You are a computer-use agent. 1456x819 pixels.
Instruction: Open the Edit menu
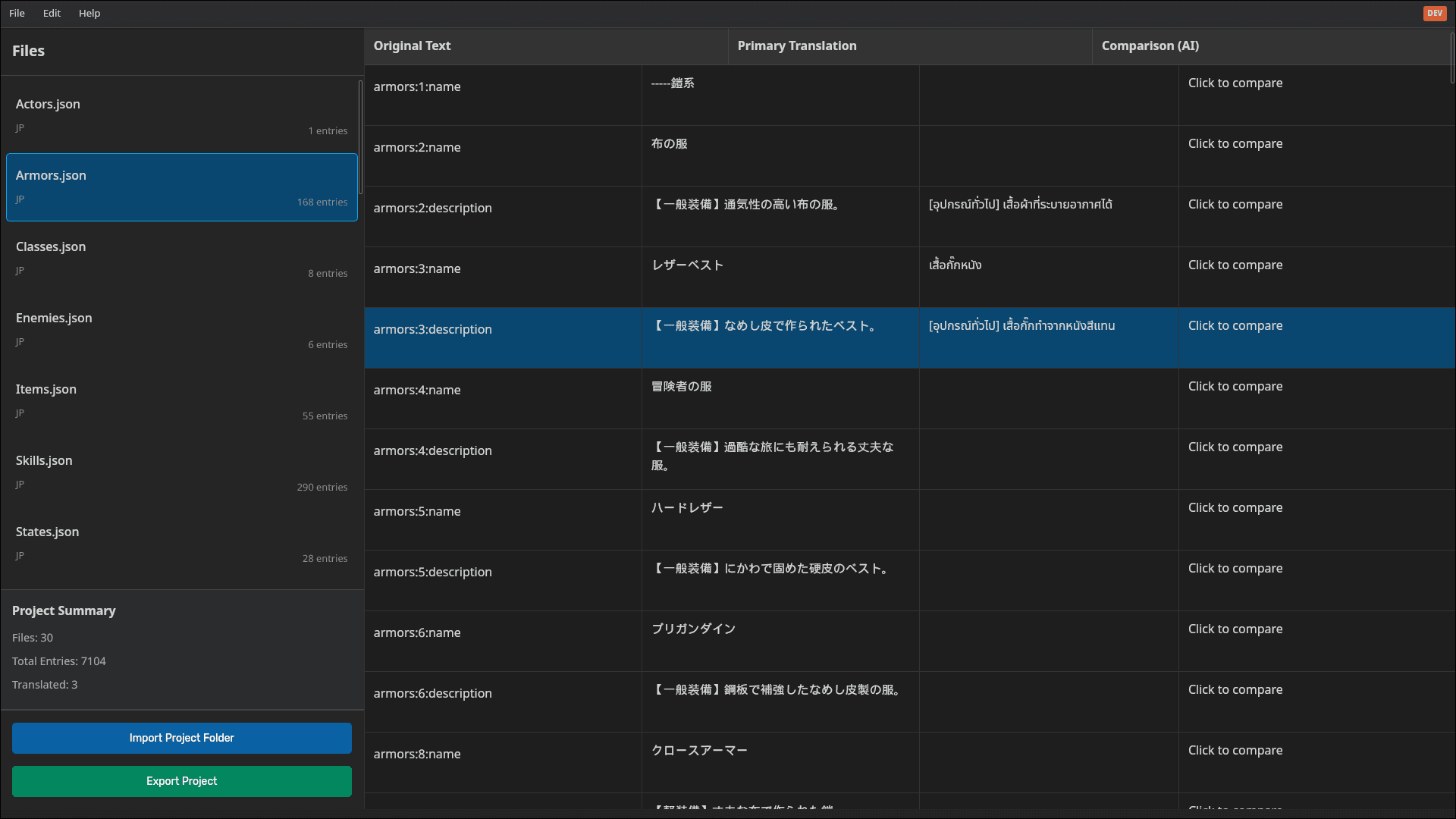point(51,13)
